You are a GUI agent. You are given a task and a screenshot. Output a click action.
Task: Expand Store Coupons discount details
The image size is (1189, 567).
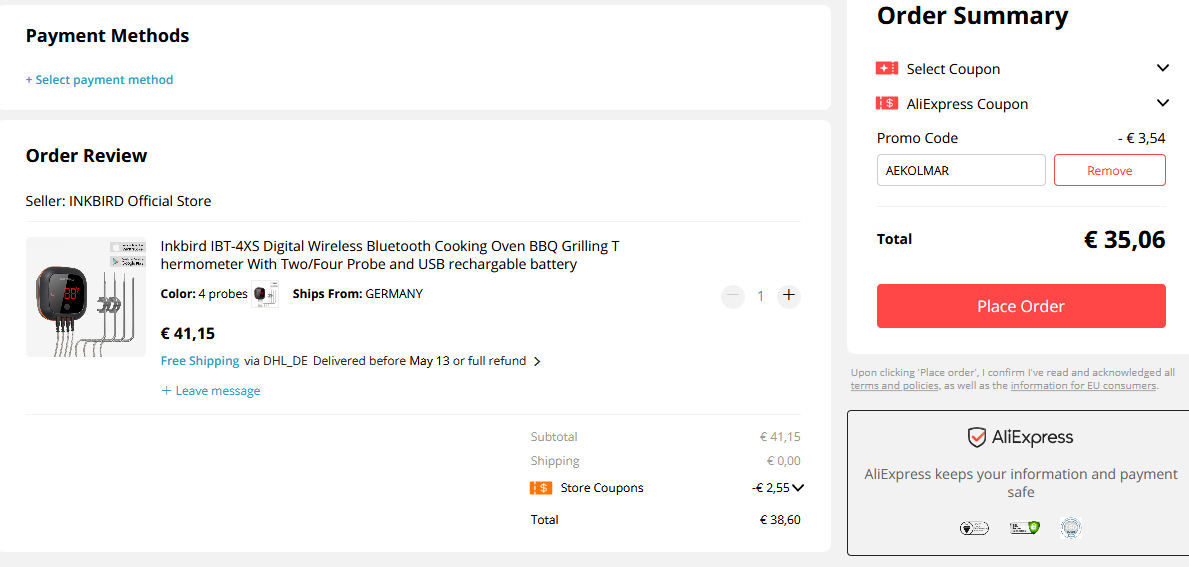click(x=797, y=488)
